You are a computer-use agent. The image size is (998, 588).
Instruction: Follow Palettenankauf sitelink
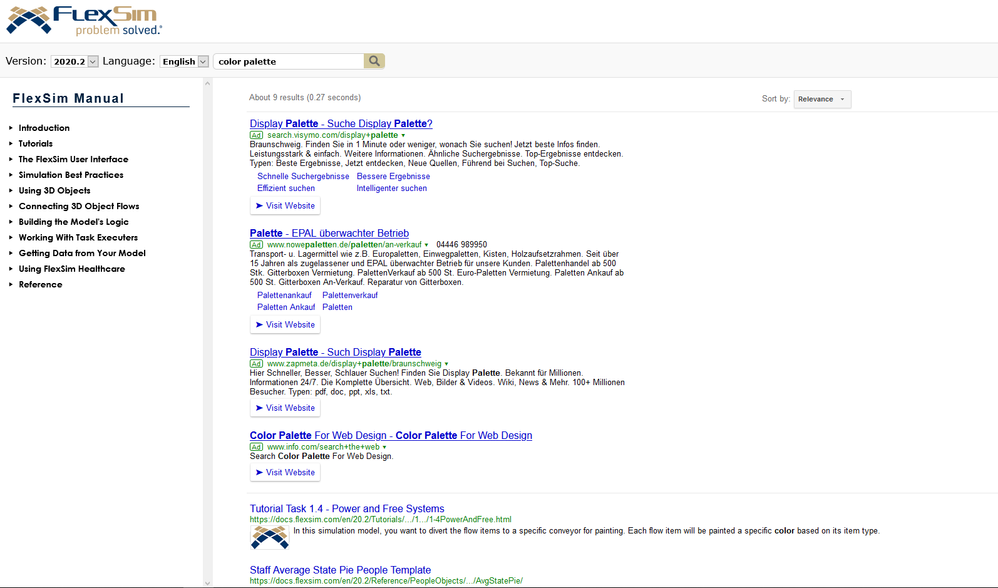click(285, 295)
